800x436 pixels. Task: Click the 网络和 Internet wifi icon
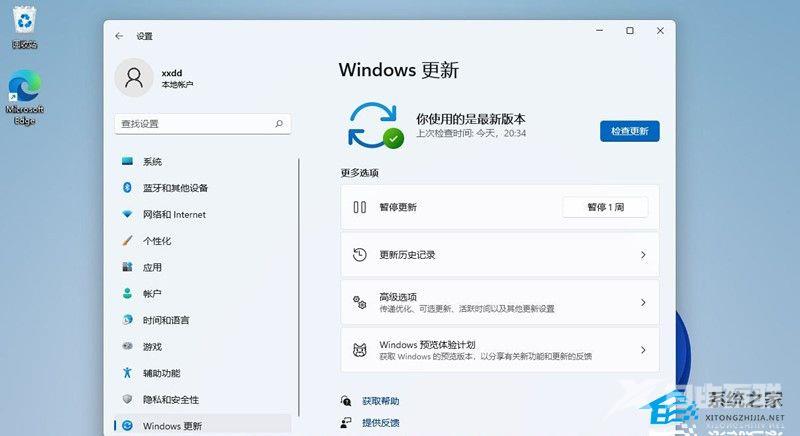(128, 214)
